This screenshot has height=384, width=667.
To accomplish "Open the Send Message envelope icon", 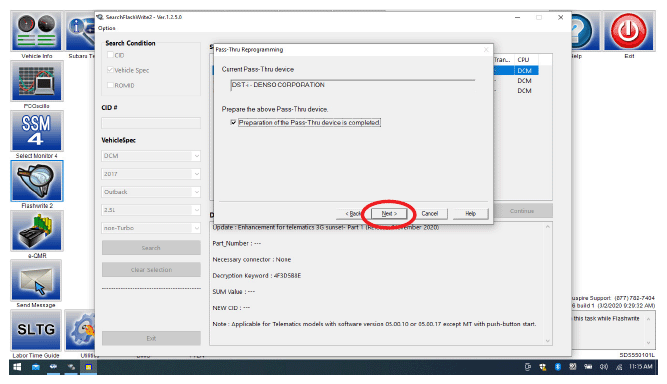I will tap(37, 281).
